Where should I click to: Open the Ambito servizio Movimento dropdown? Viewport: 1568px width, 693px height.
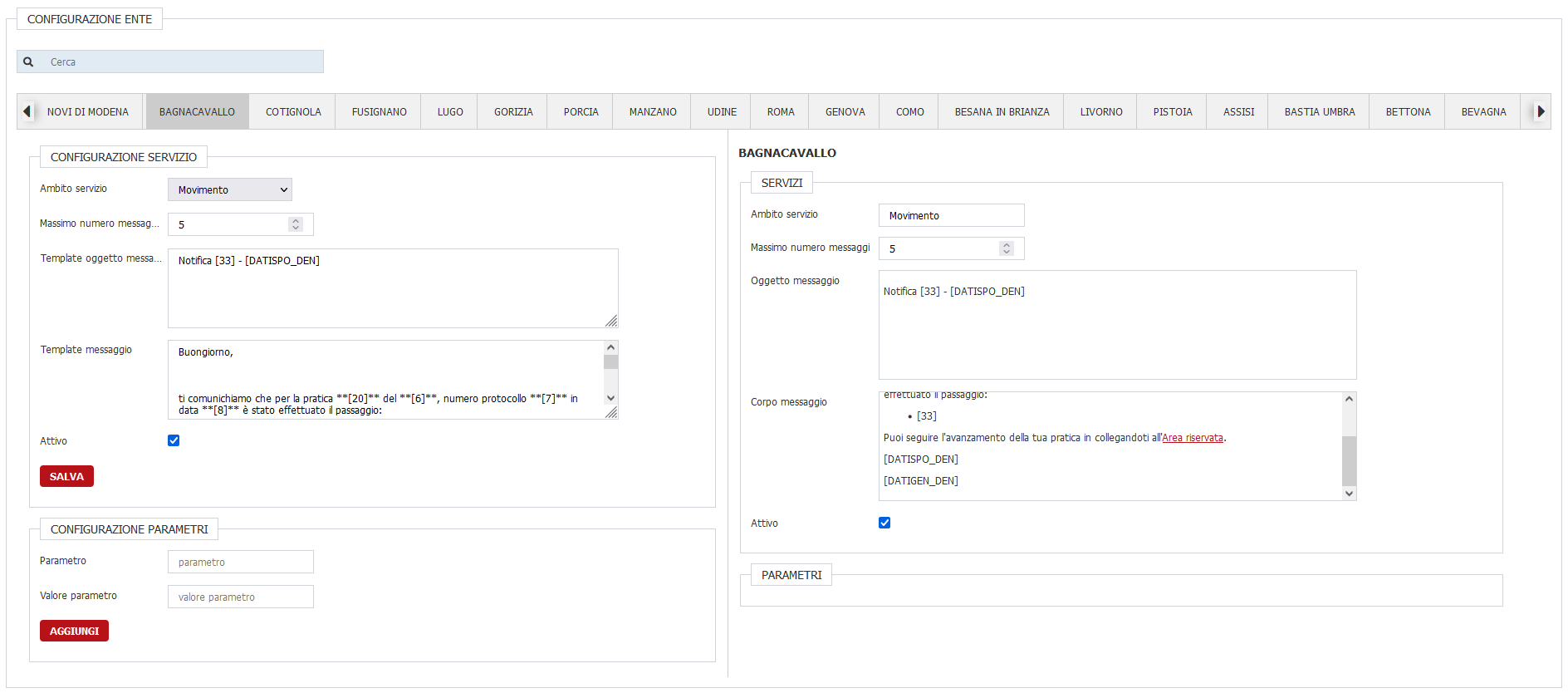230,190
